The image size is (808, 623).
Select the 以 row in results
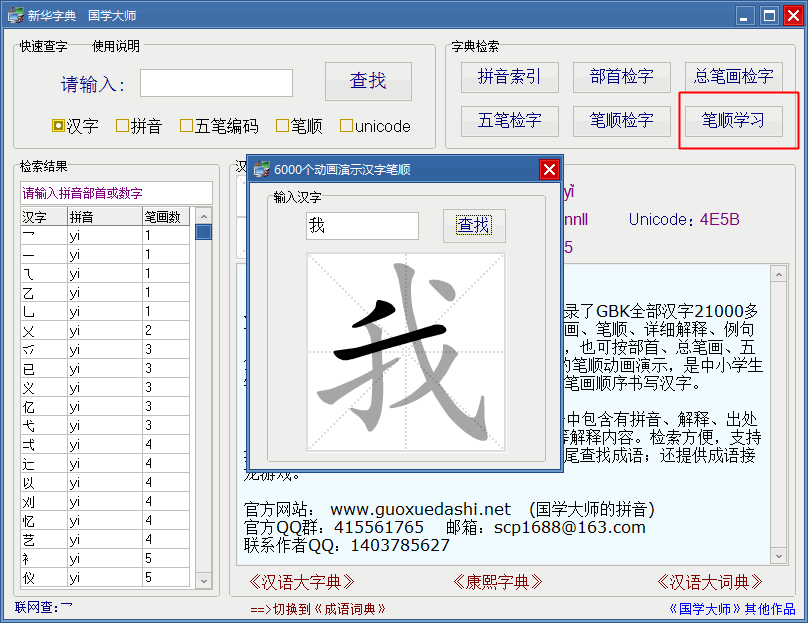pos(105,483)
